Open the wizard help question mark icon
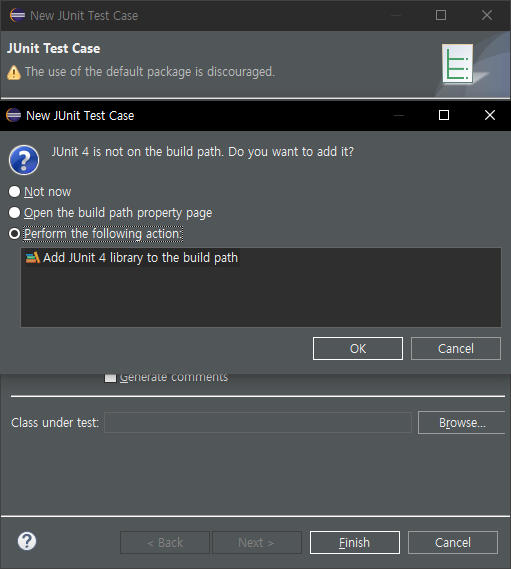The width and height of the screenshot is (511, 569). [x=27, y=541]
